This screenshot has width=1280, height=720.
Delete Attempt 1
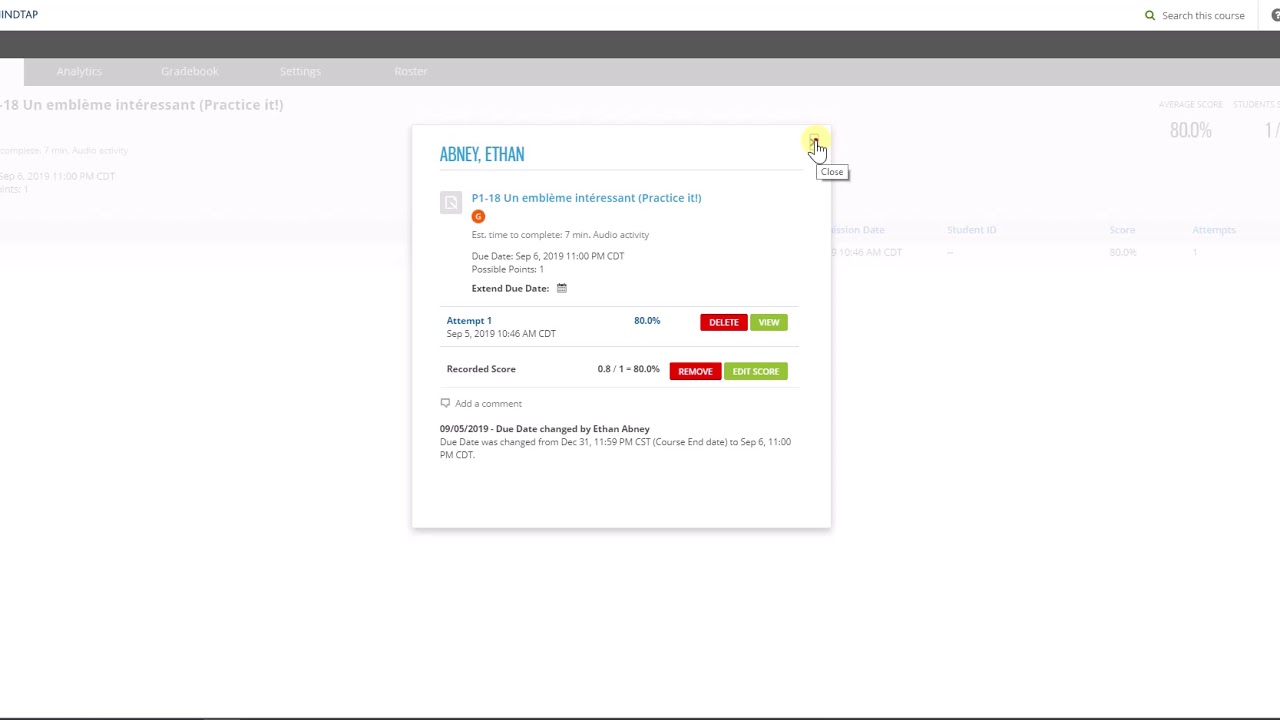click(723, 322)
